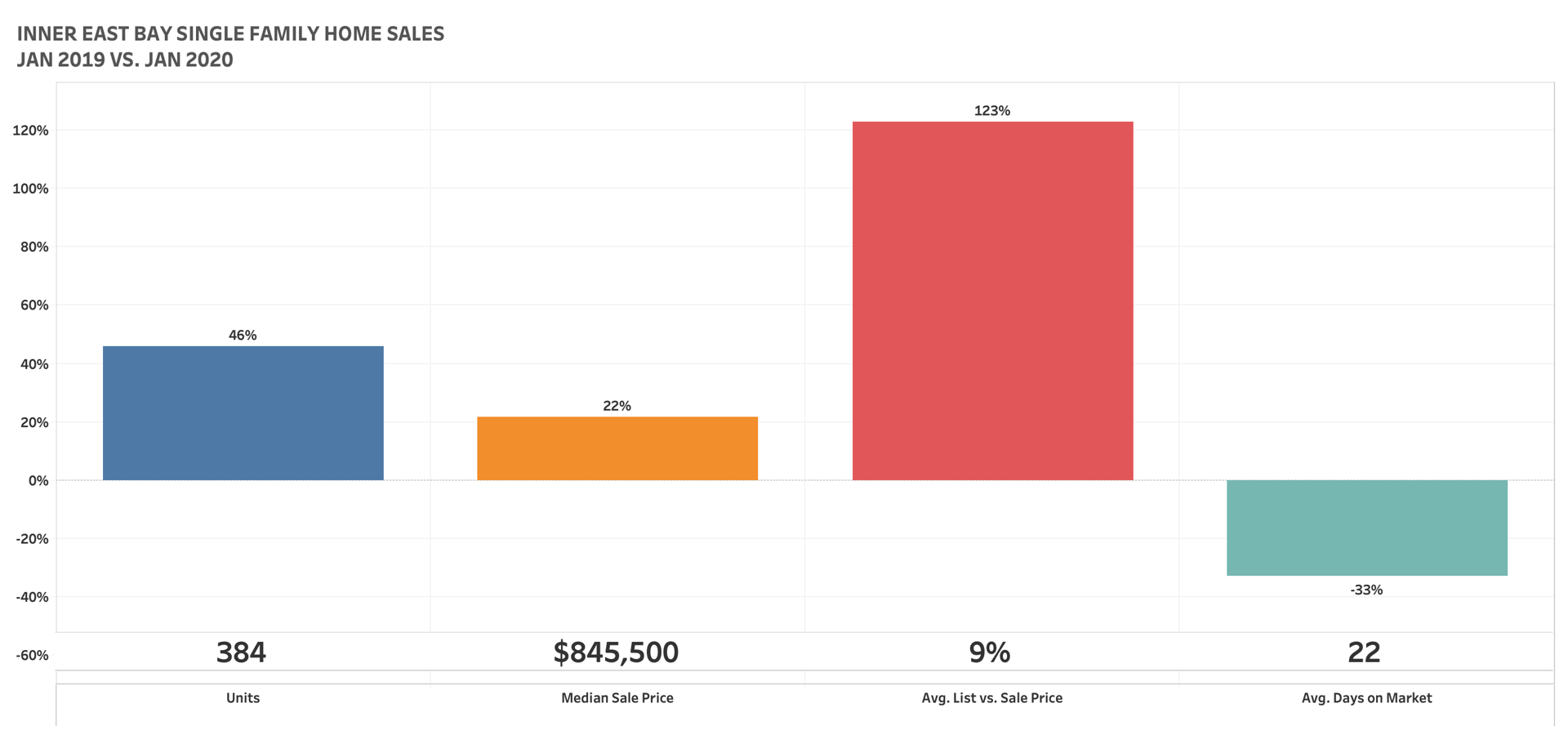Viewport: 1568px width, 739px height.
Task: Click the 46% label above the blue bar
Action: pyautogui.click(x=243, y=336)
